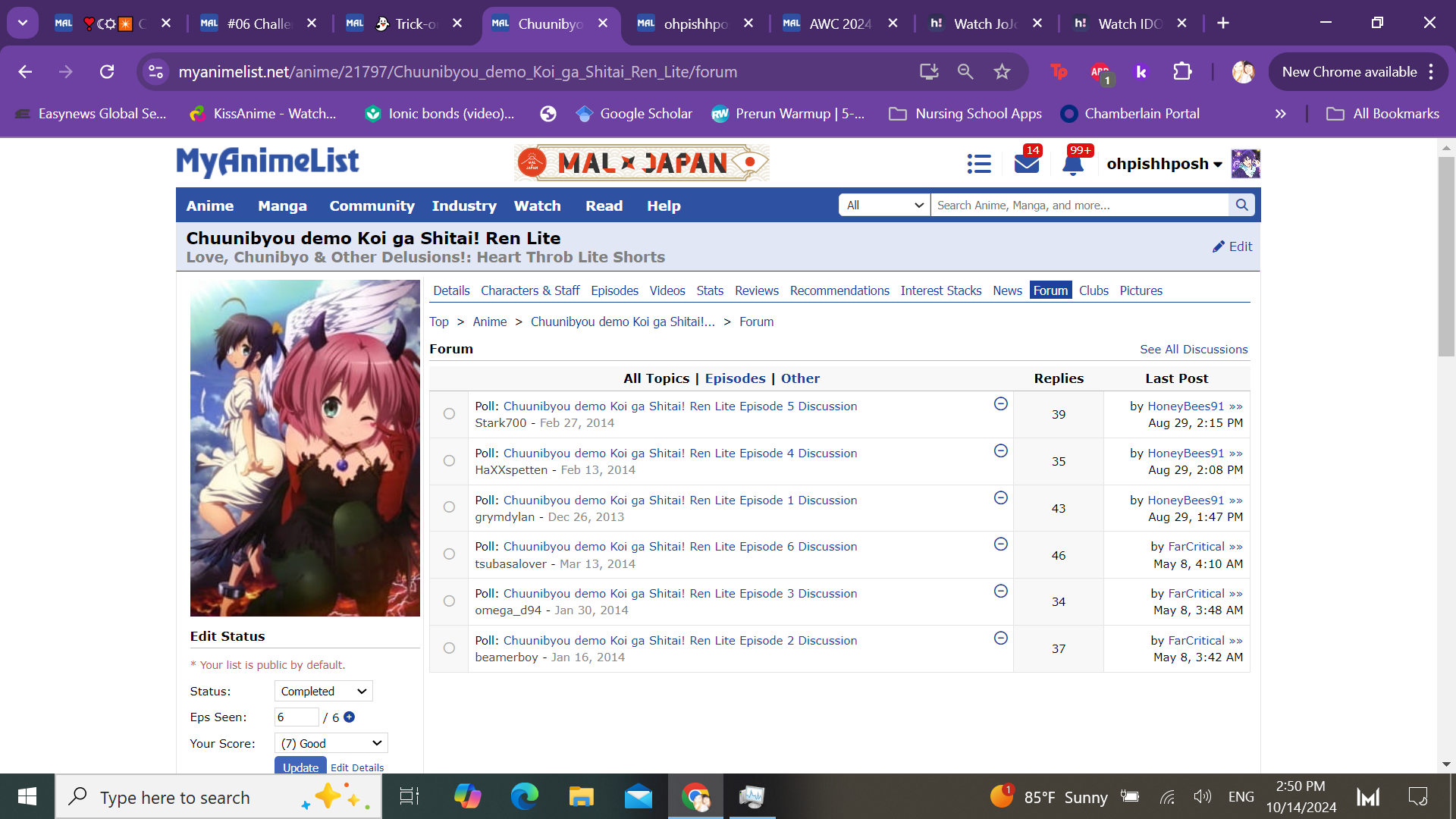Viewport: 1456px width, 819px height.
Task: Open See All Discussions link
Action: (1193, 350)
